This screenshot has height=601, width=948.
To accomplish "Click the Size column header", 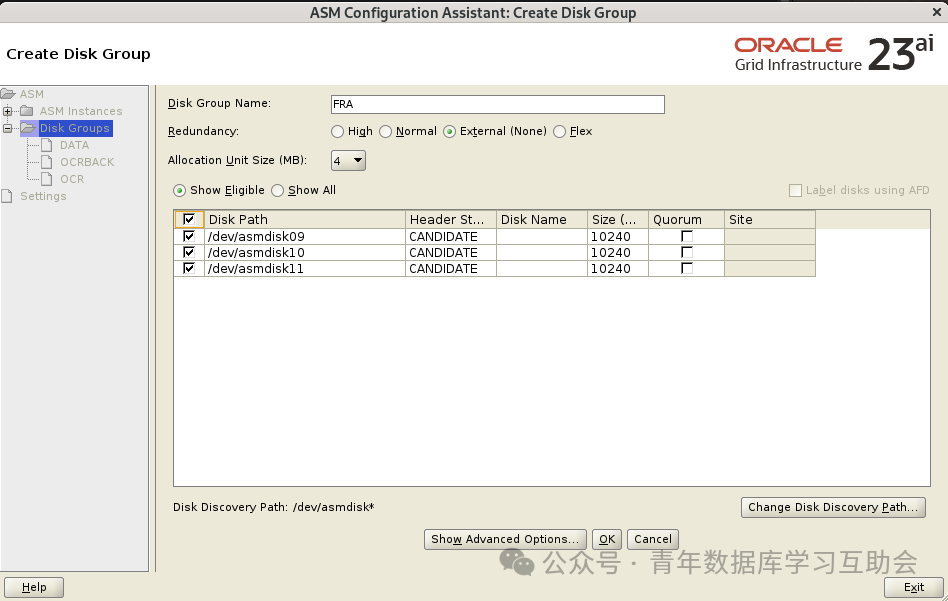I will pos(618,219).
